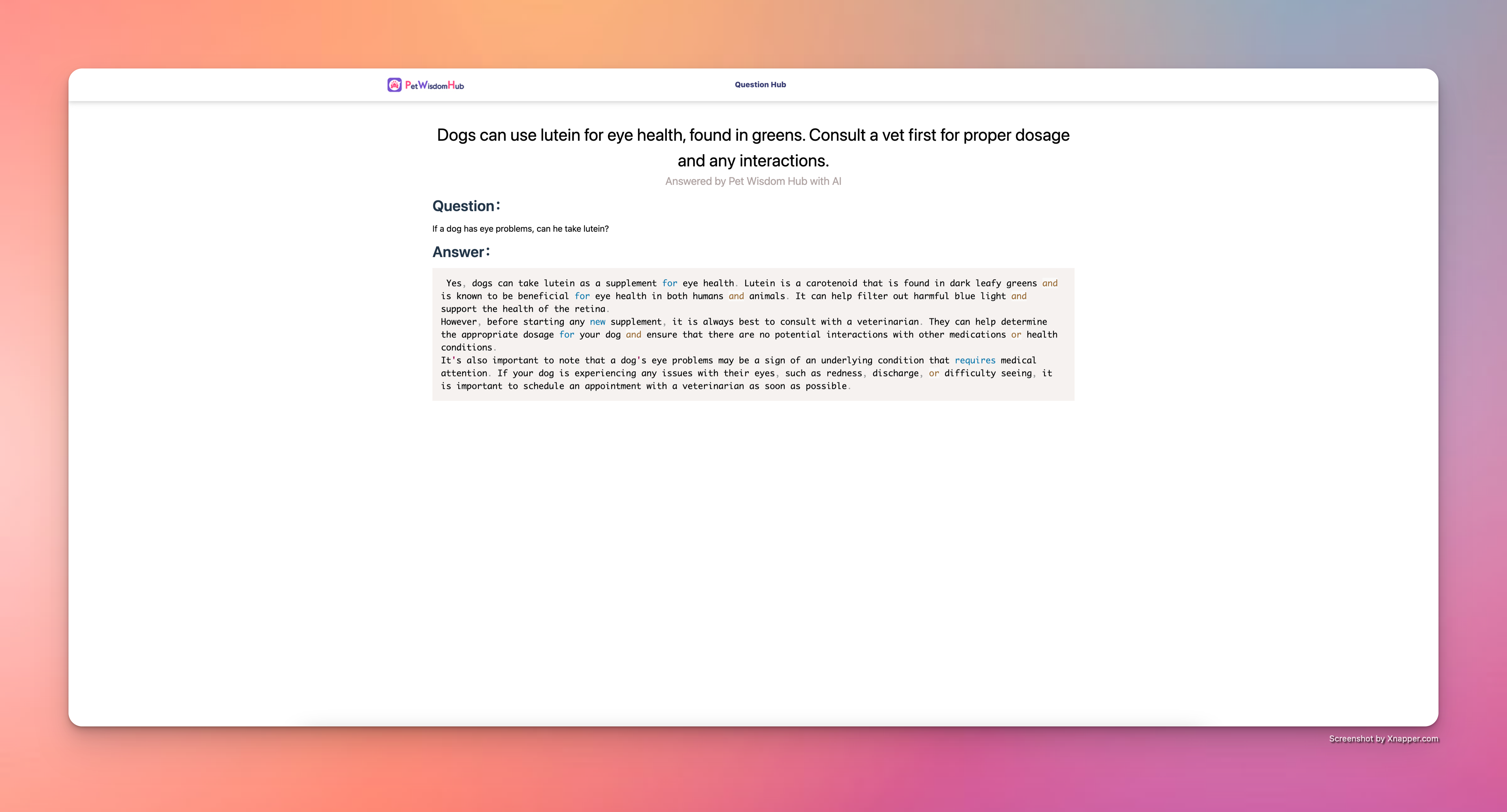This screenshot has width=1507, height=812.
Task: Click the word 'Yes' starting the answer
Action: [x=453, y=283]
